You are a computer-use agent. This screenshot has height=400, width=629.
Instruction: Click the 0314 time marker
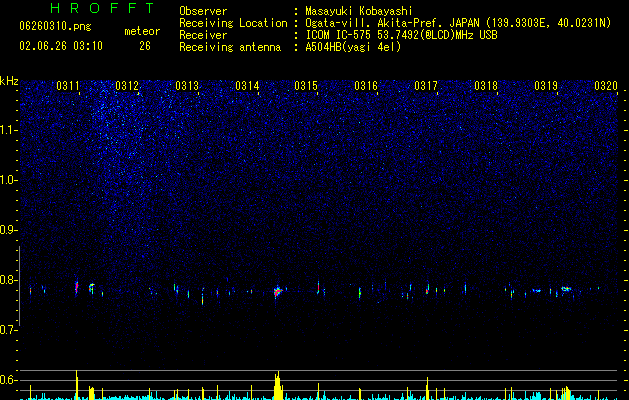[x=247, y=86]
